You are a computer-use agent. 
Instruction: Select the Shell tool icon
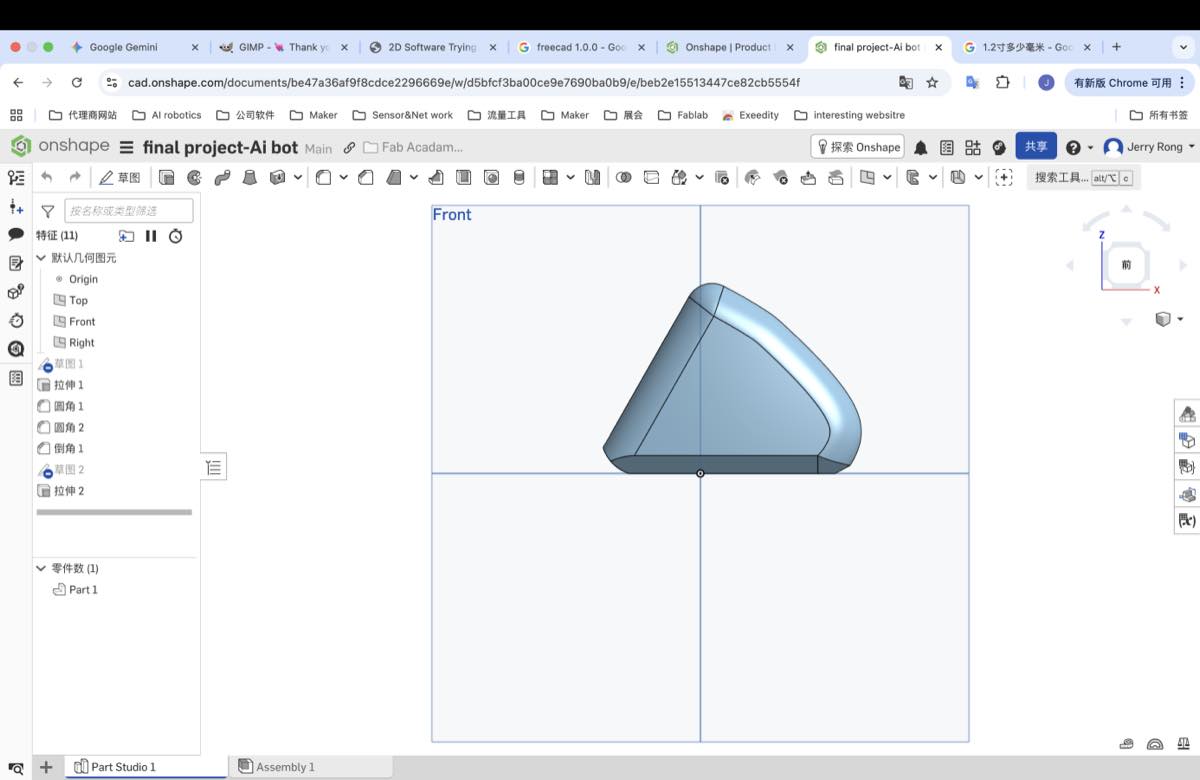point(463,177)
